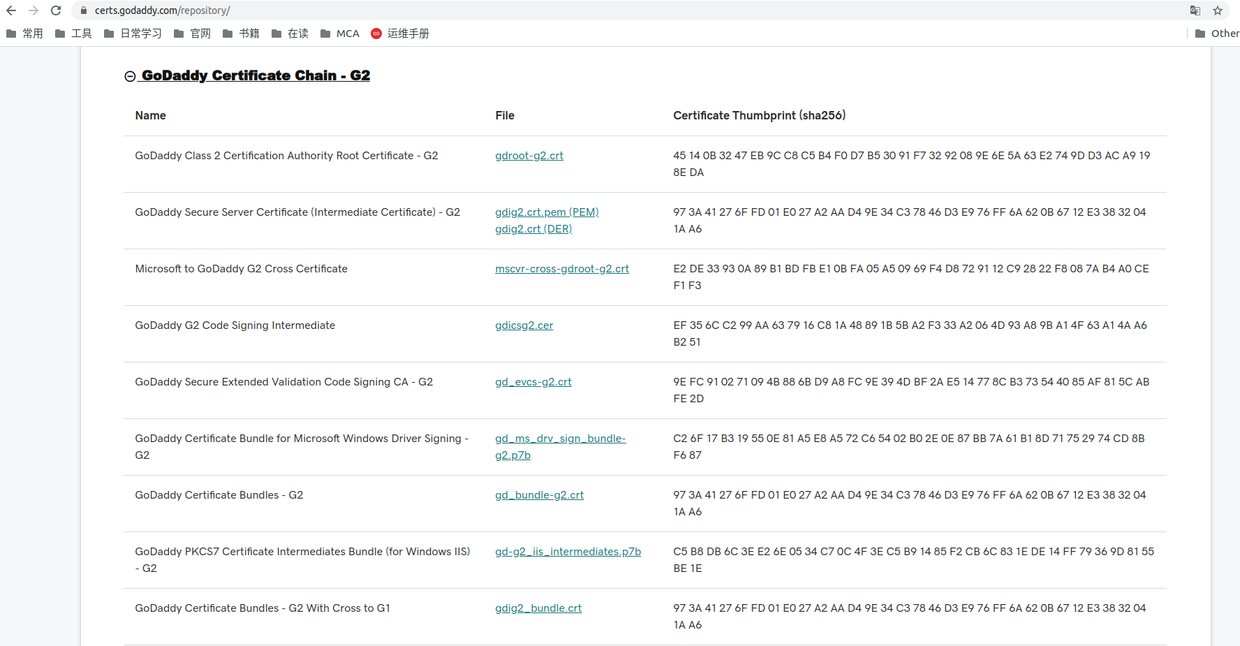The height and width of the screenshot is (646, 1240).
Task: Download gd_ms_drv_sign_bundle-g2.p7b file
Action: [560, 447]
